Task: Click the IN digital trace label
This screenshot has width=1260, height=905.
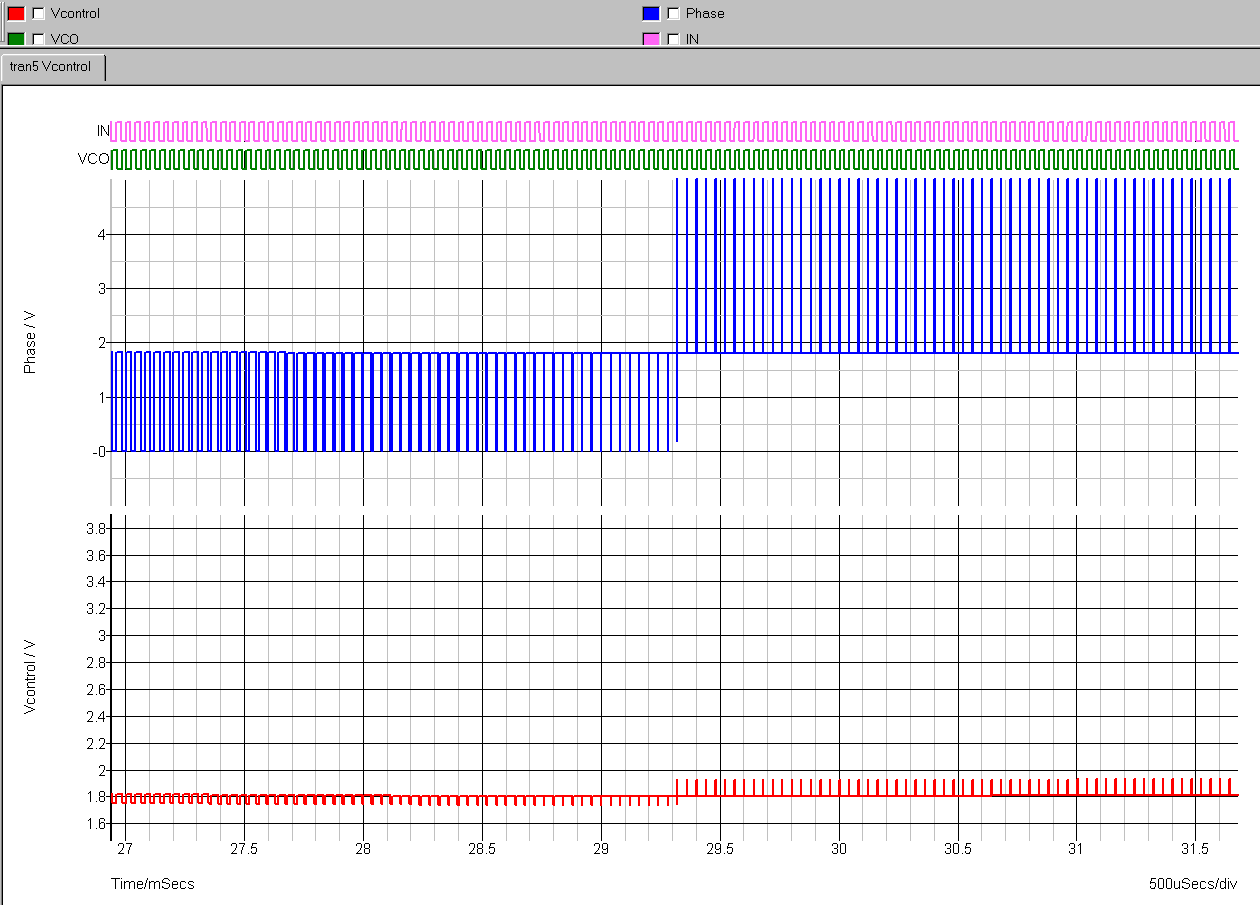Action: click(x=102, y=131)
